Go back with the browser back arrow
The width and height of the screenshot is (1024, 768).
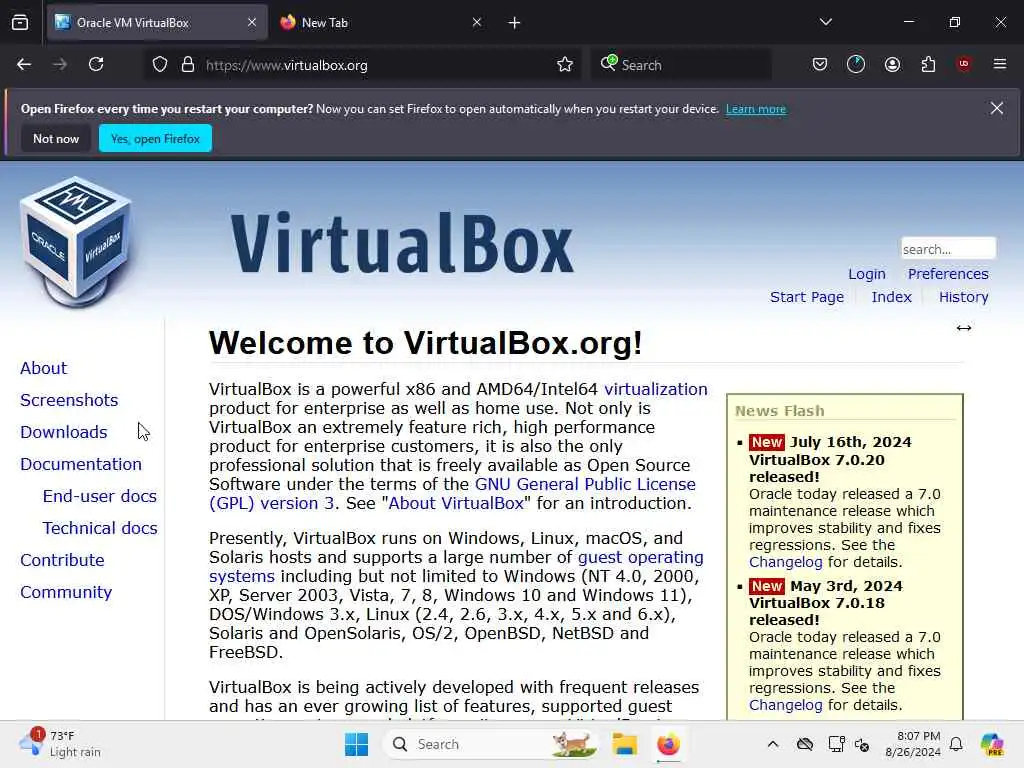pos(24,64)
